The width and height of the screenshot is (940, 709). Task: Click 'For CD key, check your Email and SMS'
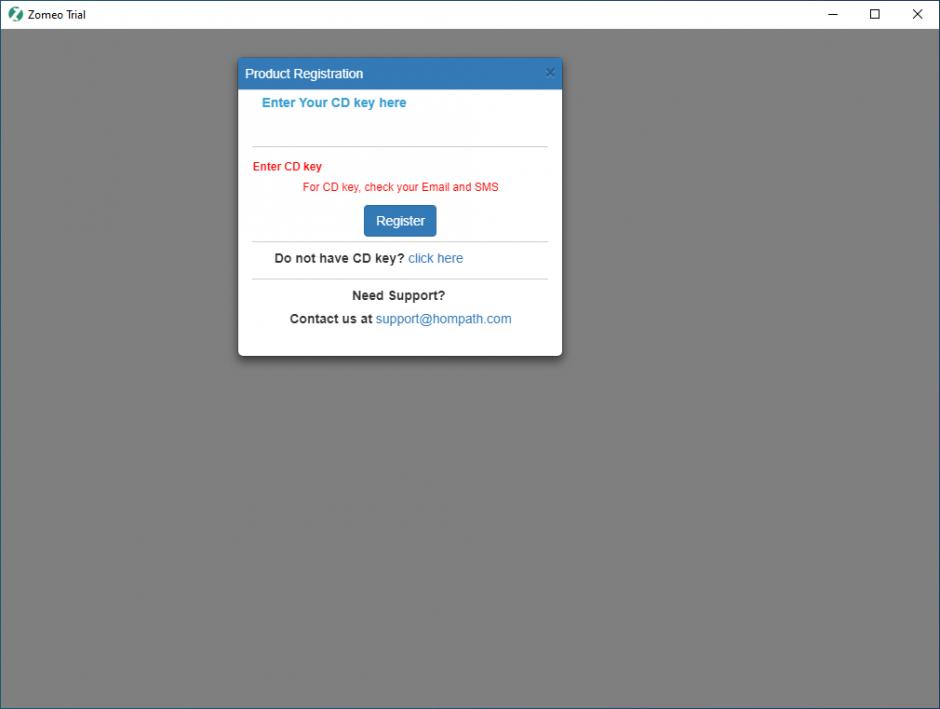click(400, 187)
